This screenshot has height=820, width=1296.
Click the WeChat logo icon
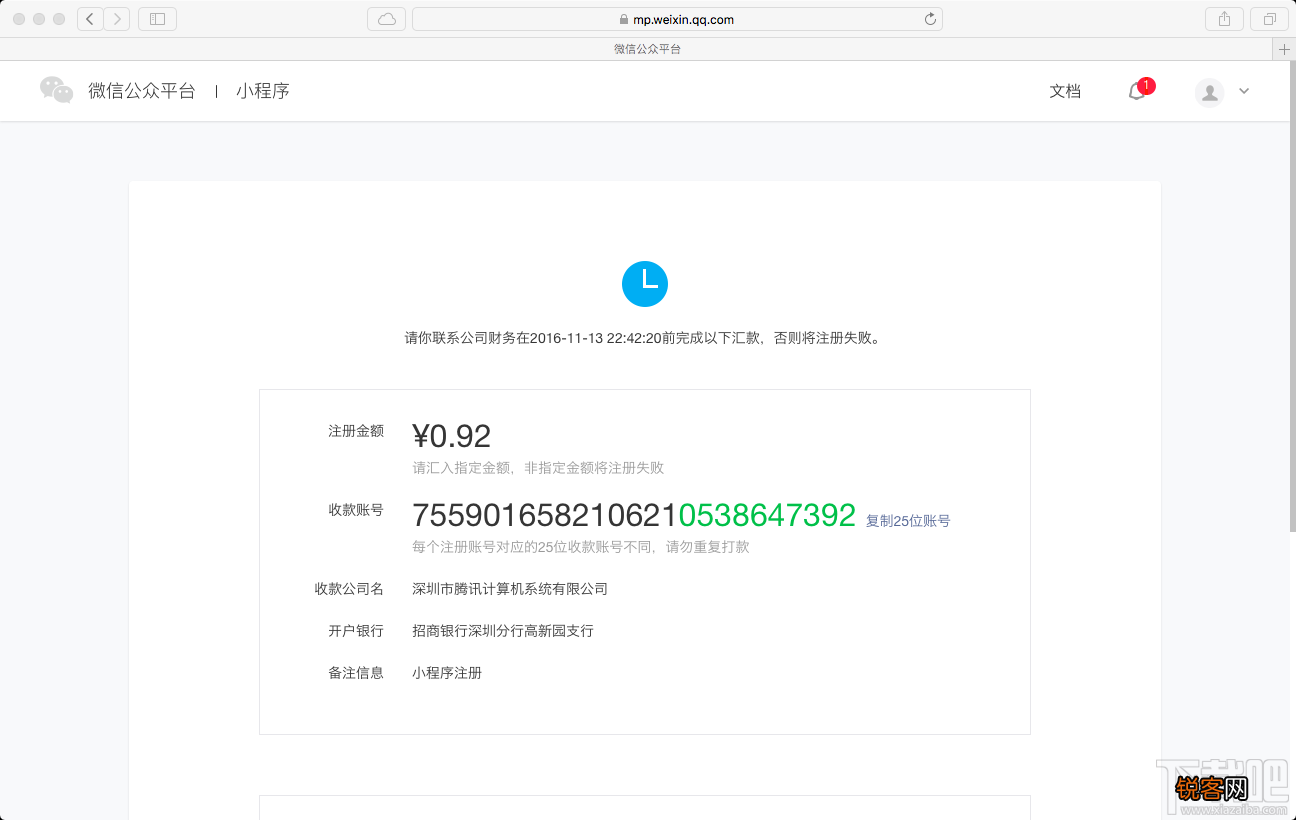tap(57, 90)
